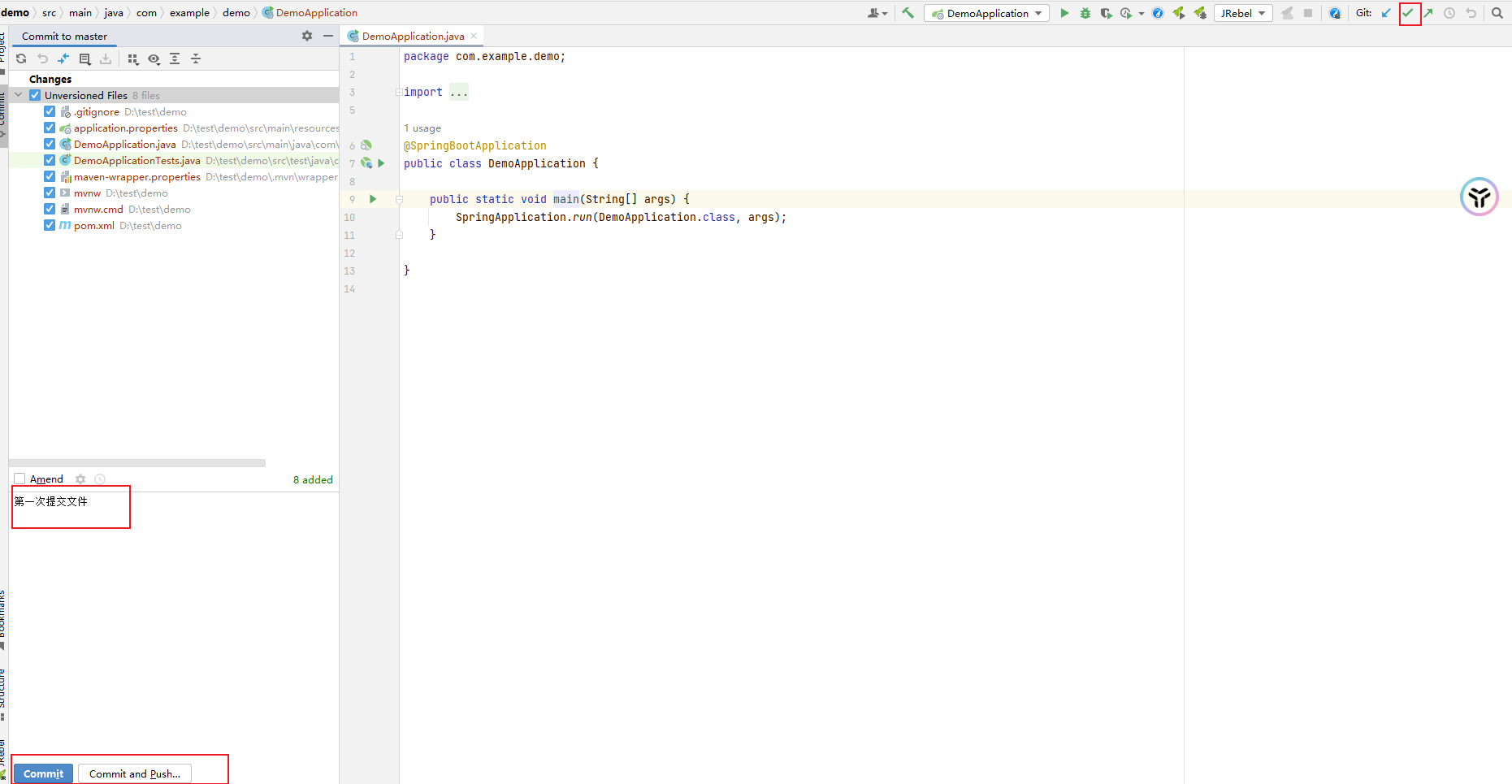Click the Git update project arrow
The image size is (1512, 784).
coord(1387,13)
